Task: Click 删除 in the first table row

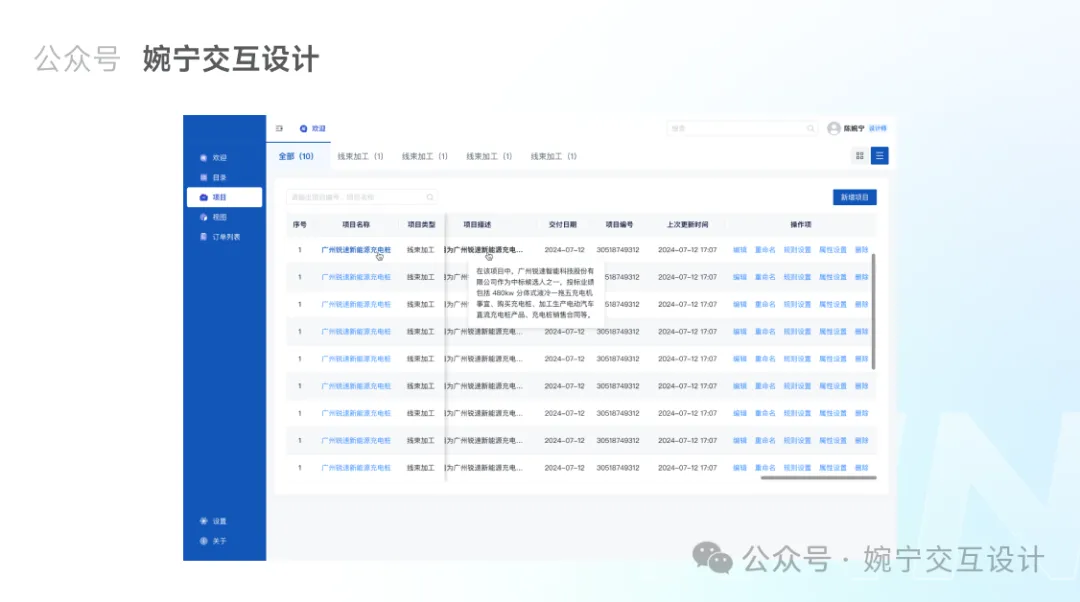Action: coord(862,250)
